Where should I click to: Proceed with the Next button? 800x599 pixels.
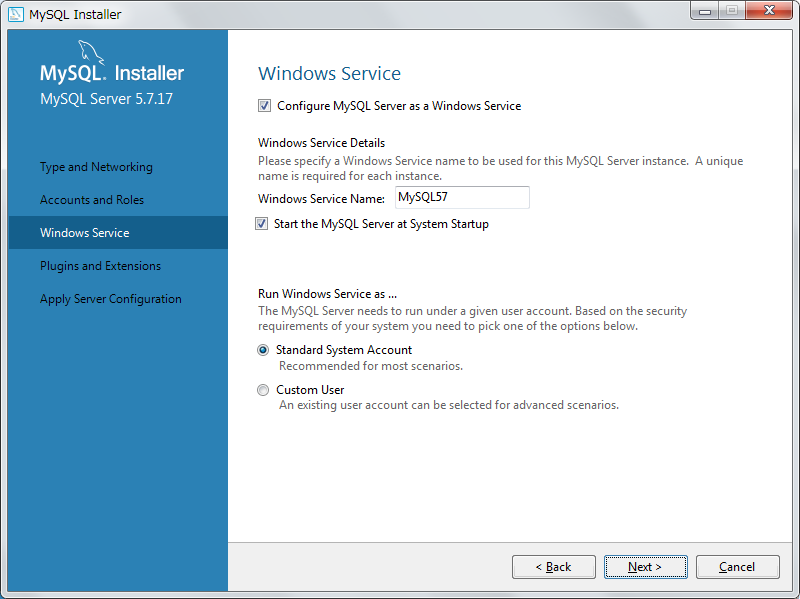pos(645,567)
